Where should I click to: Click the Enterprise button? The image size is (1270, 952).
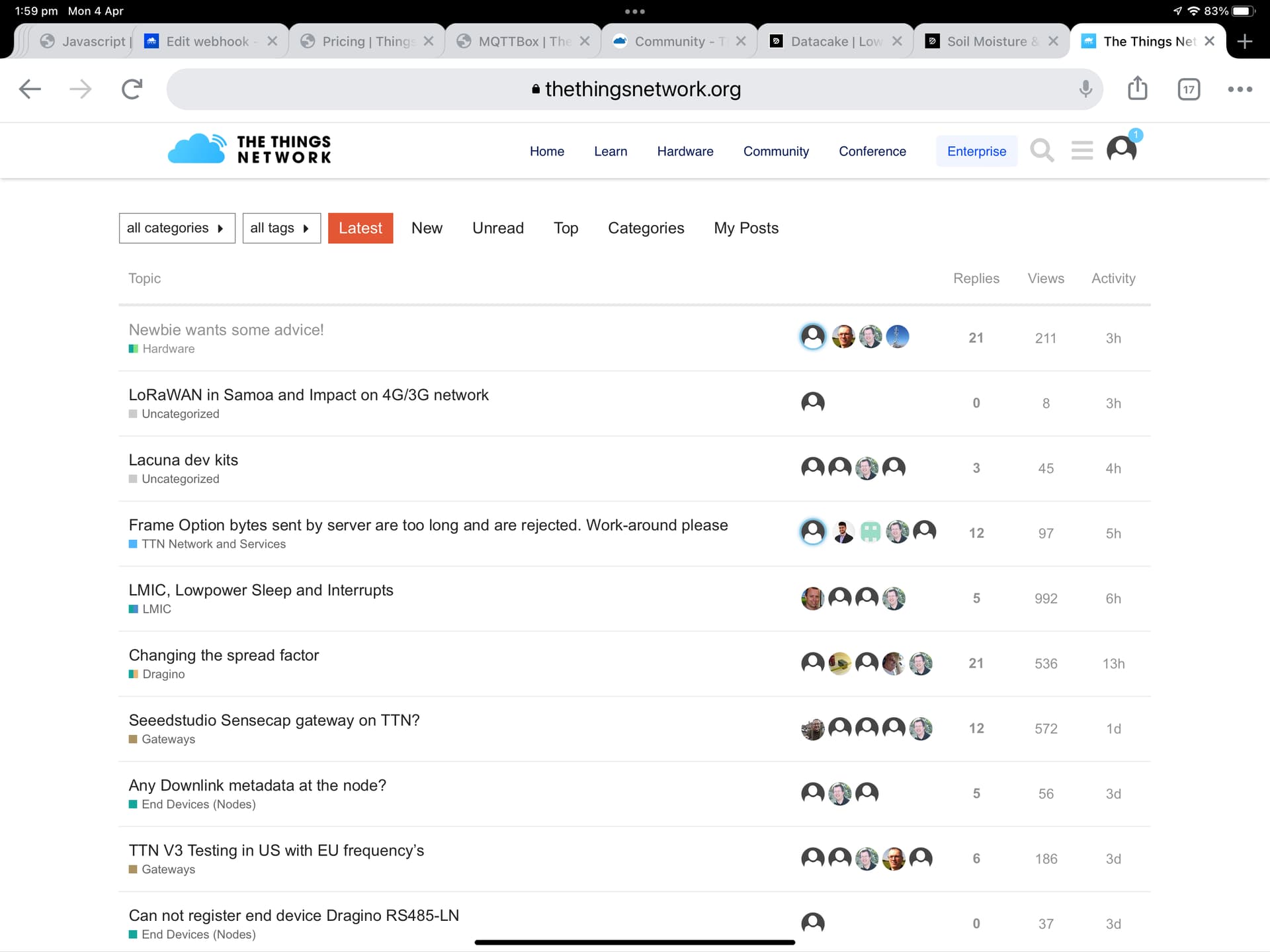976,151
